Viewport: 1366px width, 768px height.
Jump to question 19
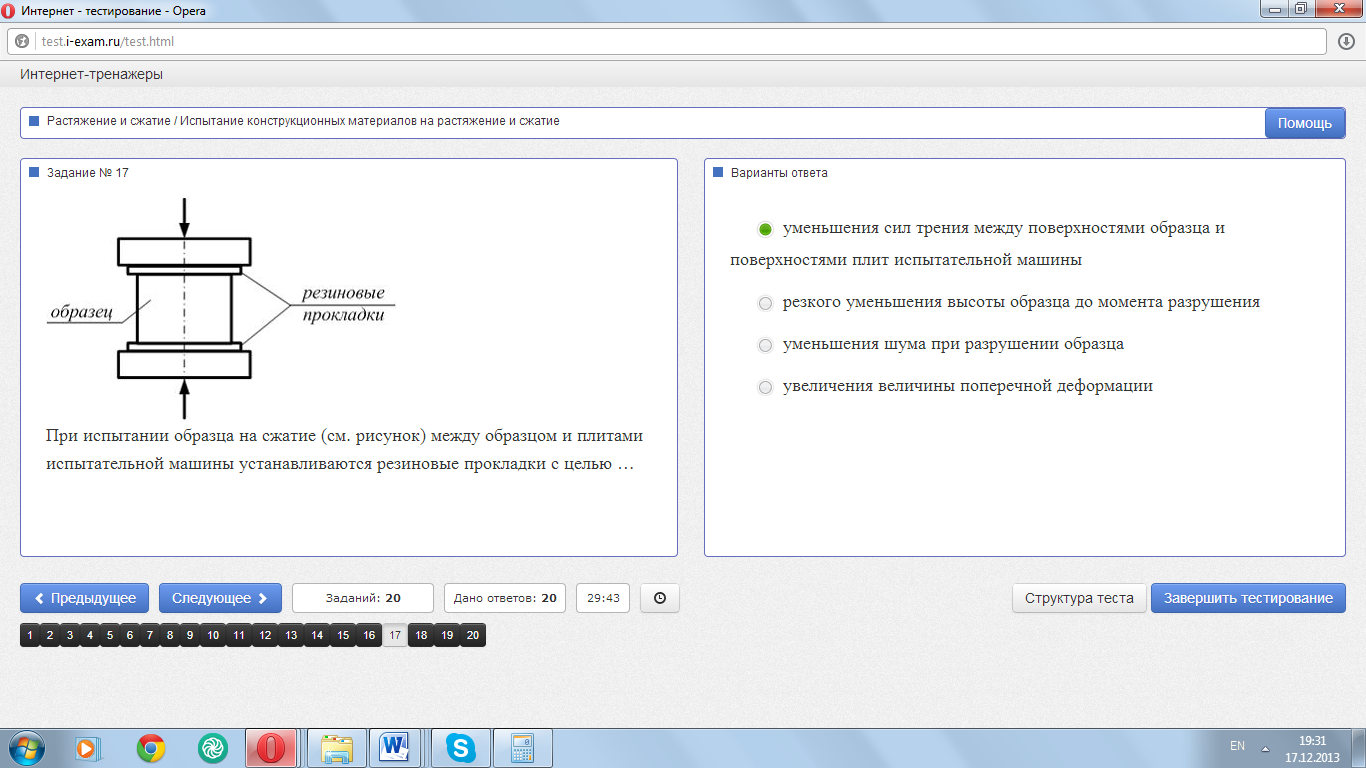coord(447,635)
